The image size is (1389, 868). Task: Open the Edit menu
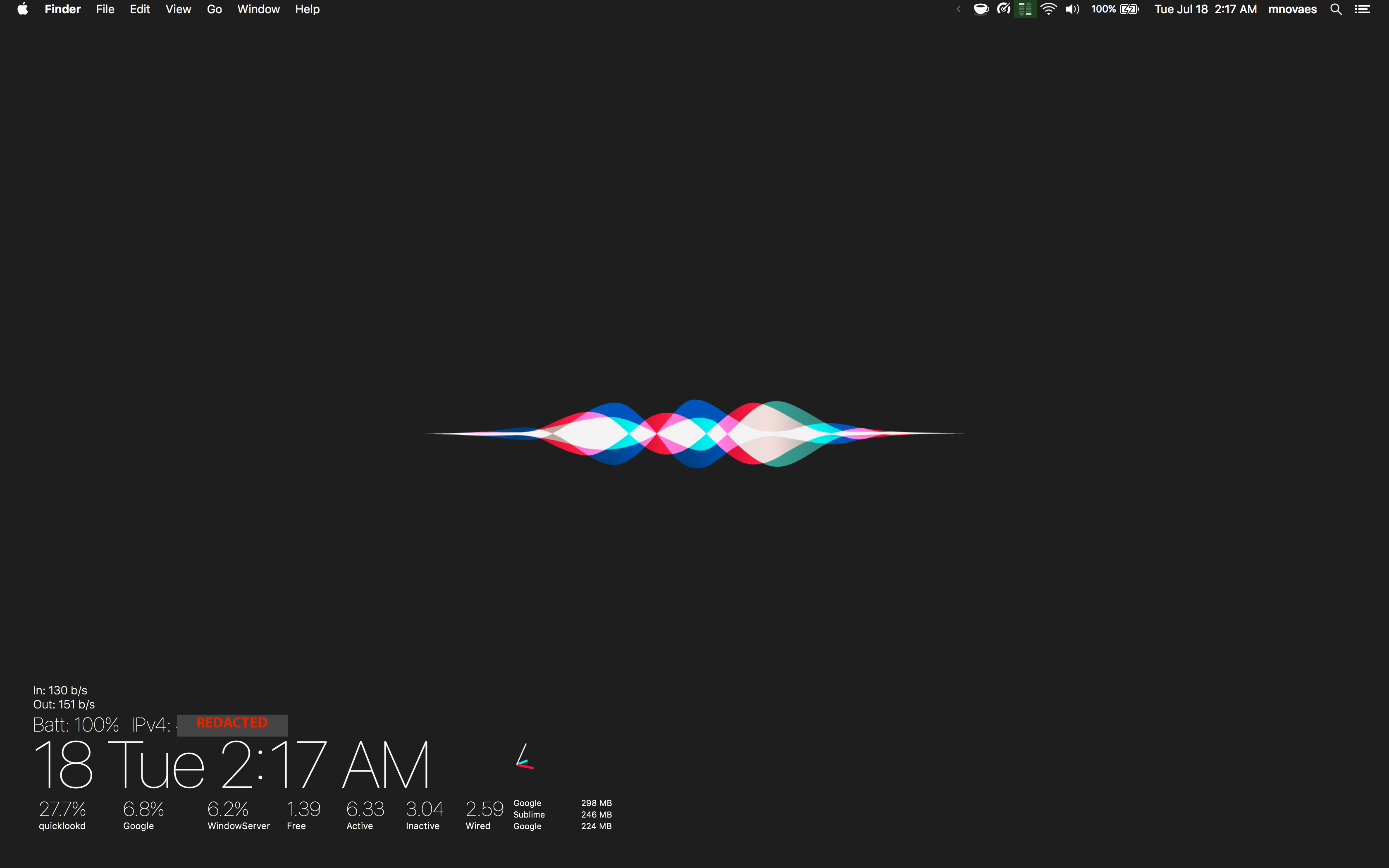tap(139, 9)
